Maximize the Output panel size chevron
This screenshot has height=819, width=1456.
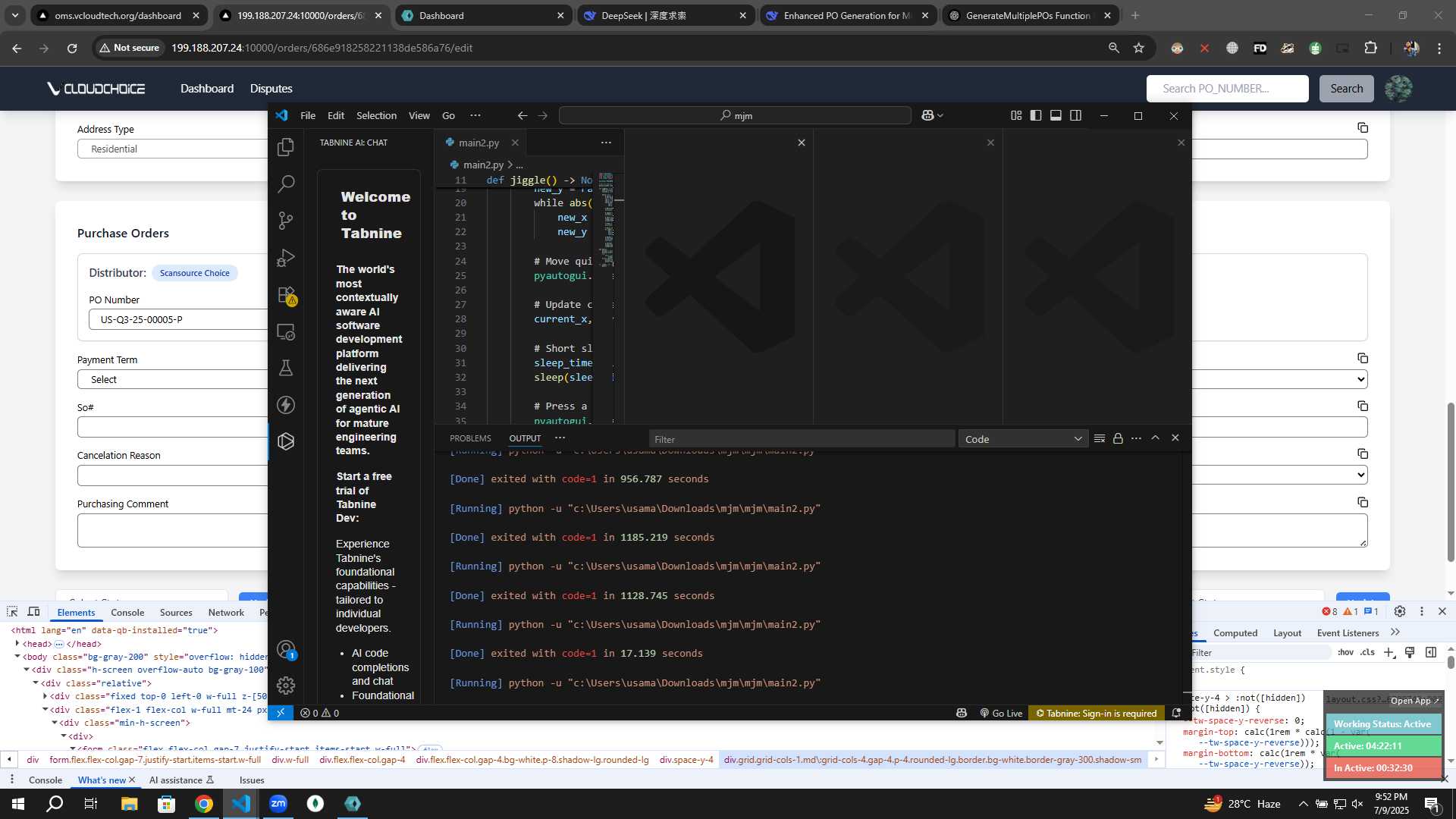(x=1155, y=438)
